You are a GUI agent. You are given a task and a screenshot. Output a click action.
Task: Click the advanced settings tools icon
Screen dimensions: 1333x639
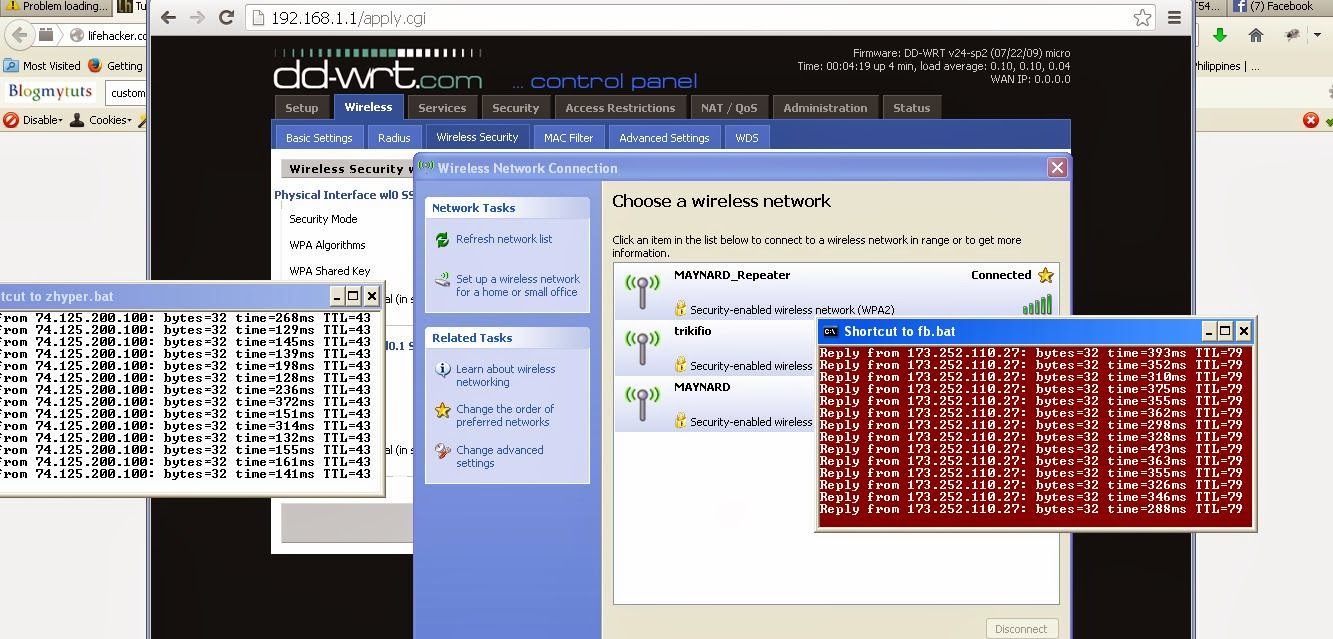point(442,451)
